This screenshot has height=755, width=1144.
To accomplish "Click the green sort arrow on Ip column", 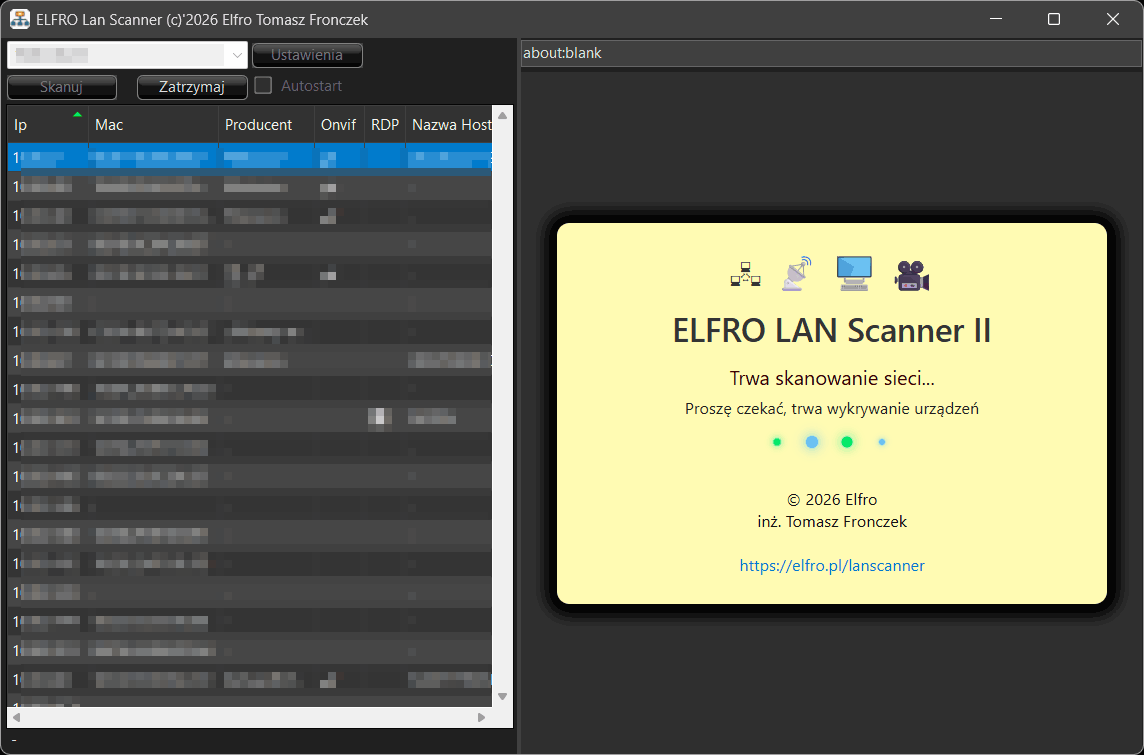I will coord(77,114).
